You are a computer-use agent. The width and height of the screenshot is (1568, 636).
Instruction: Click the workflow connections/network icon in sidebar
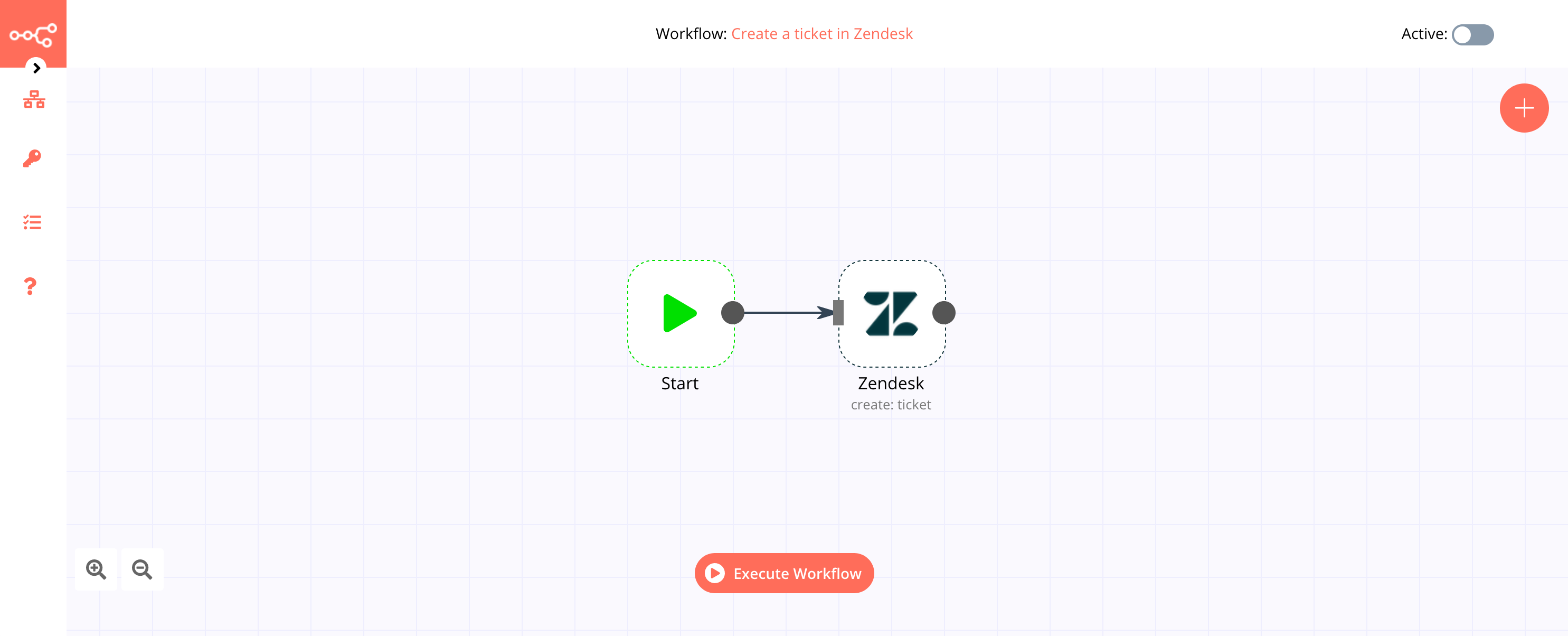(33, 100)
